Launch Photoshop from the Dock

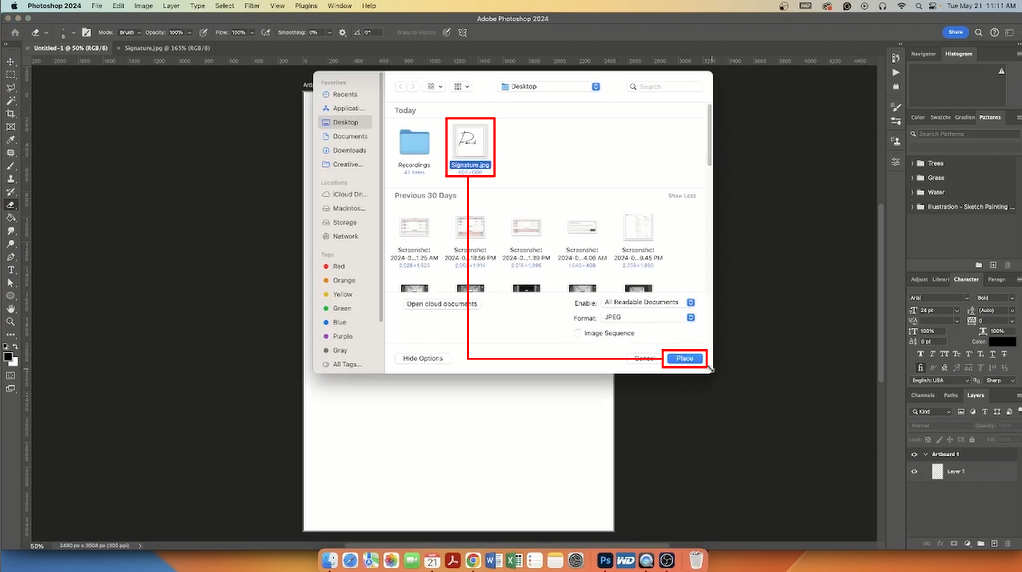(605, 560)
